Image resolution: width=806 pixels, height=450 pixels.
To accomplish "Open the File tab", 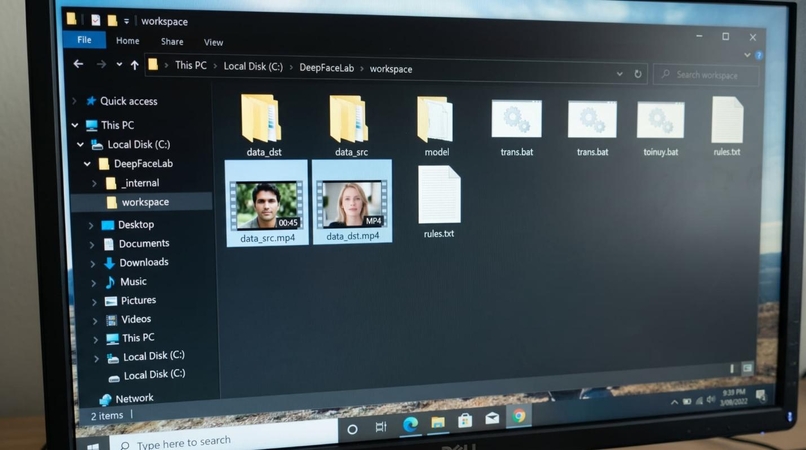I will click(x=84, y=40).
